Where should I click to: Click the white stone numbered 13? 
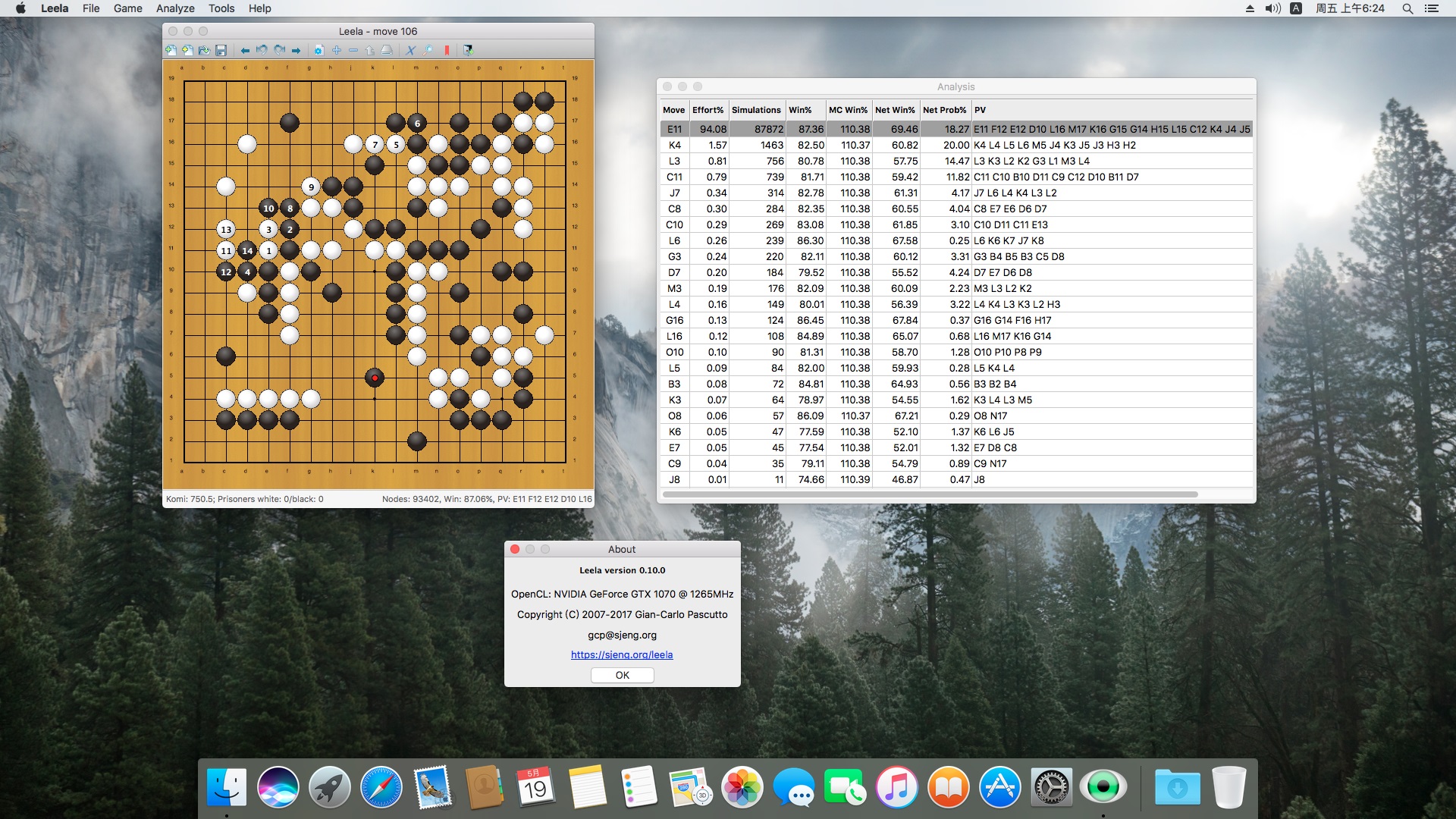tap(226, 229)
